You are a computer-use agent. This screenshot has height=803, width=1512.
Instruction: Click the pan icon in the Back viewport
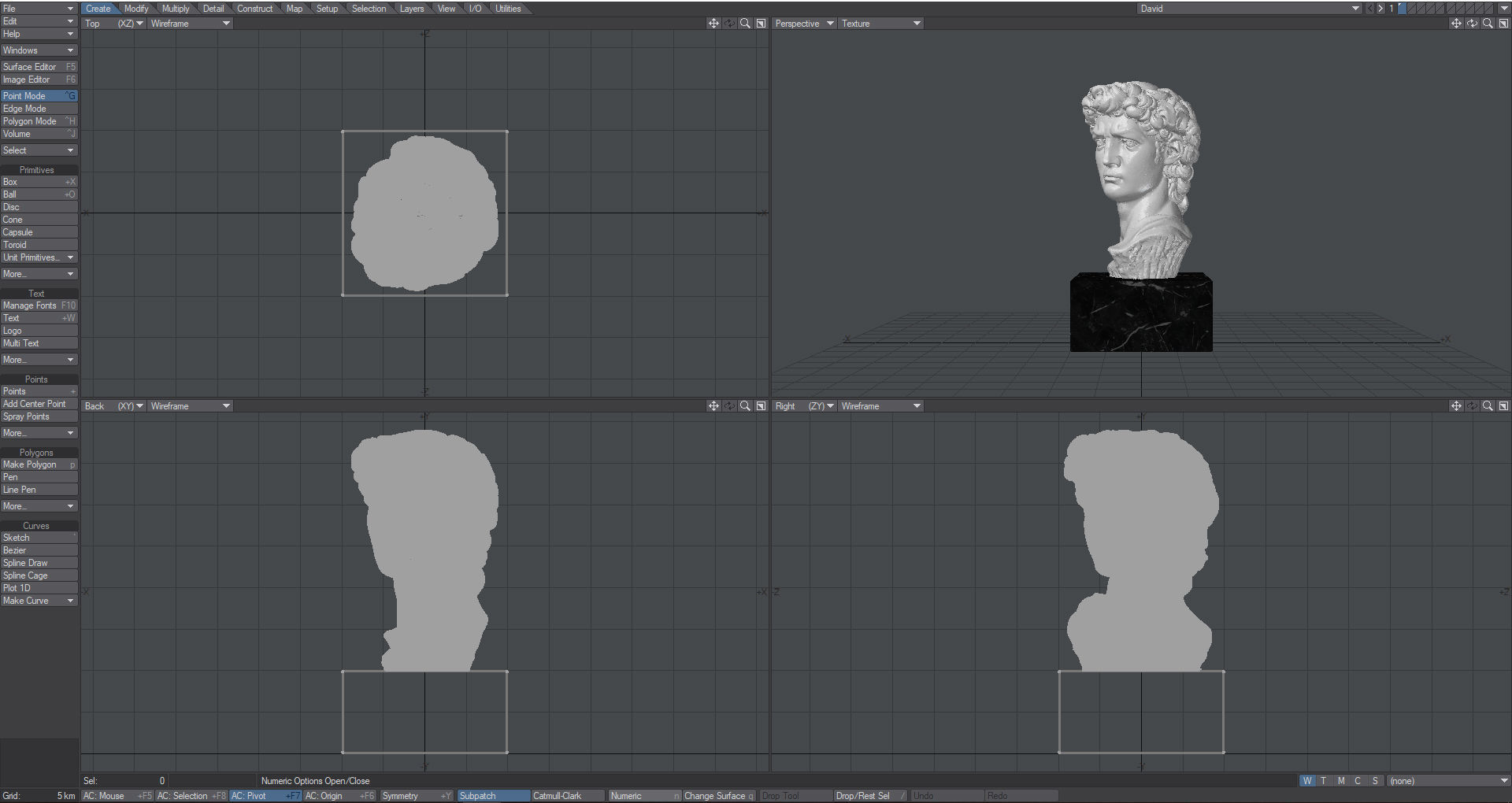pos(713,406)
